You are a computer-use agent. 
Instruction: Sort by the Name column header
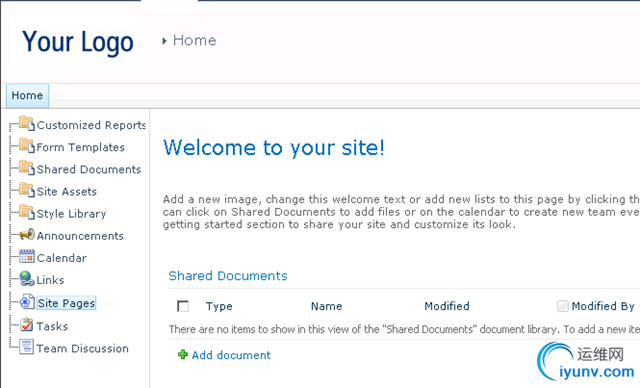327,306
